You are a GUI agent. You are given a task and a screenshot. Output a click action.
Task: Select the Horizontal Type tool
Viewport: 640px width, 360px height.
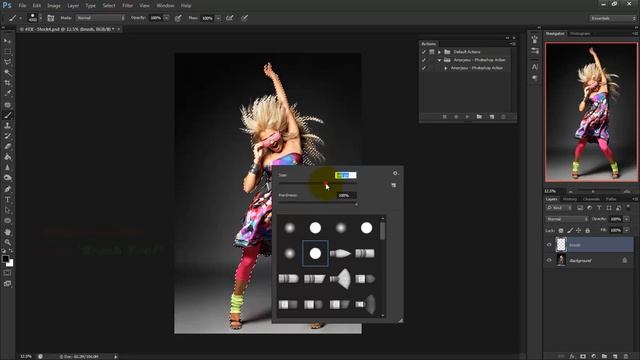(x=7, y=200)
